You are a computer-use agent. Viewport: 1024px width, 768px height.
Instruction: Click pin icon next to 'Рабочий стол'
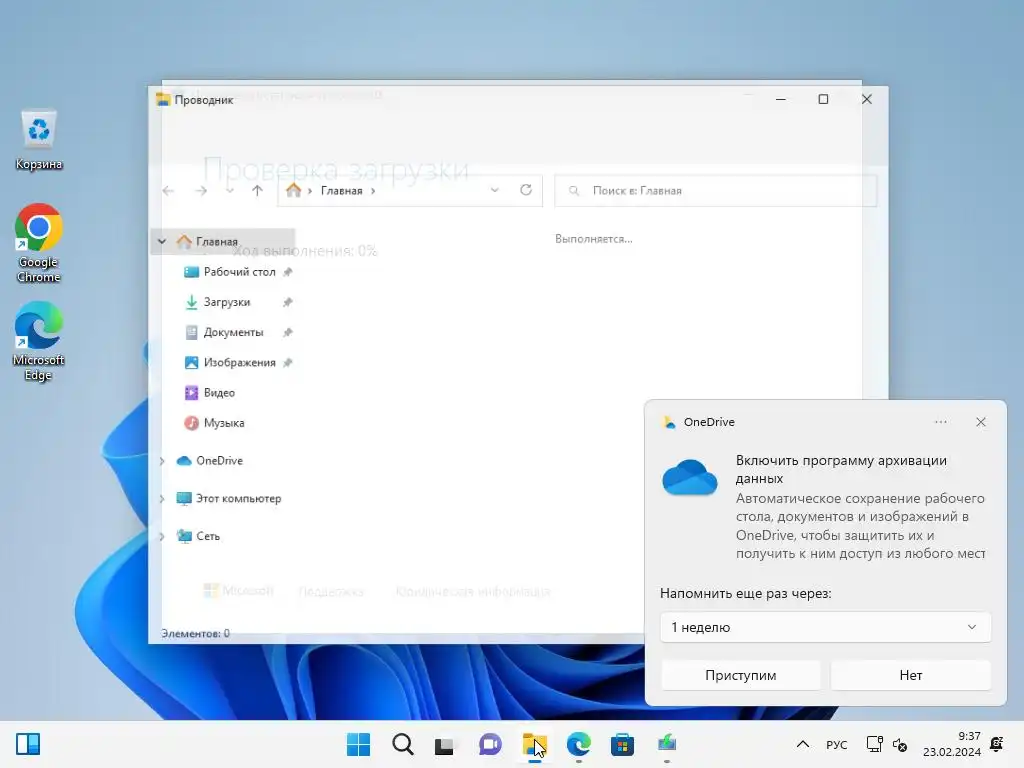[287, 272]
